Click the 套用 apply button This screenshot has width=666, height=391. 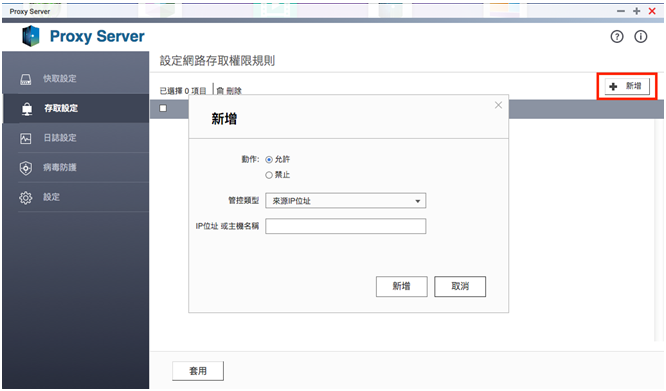click(x=198, y=371)
